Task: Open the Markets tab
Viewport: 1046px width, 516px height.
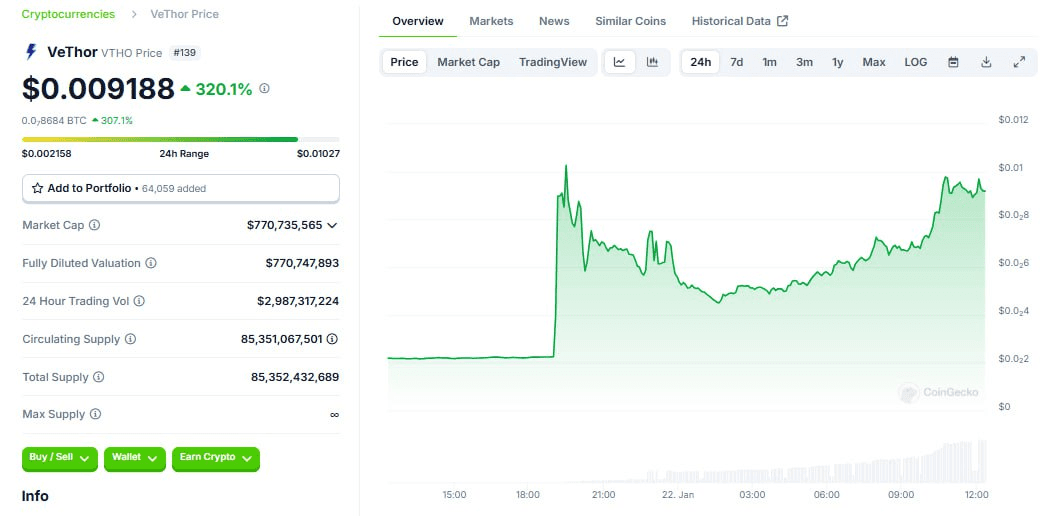Action: (x=491, y=21)
